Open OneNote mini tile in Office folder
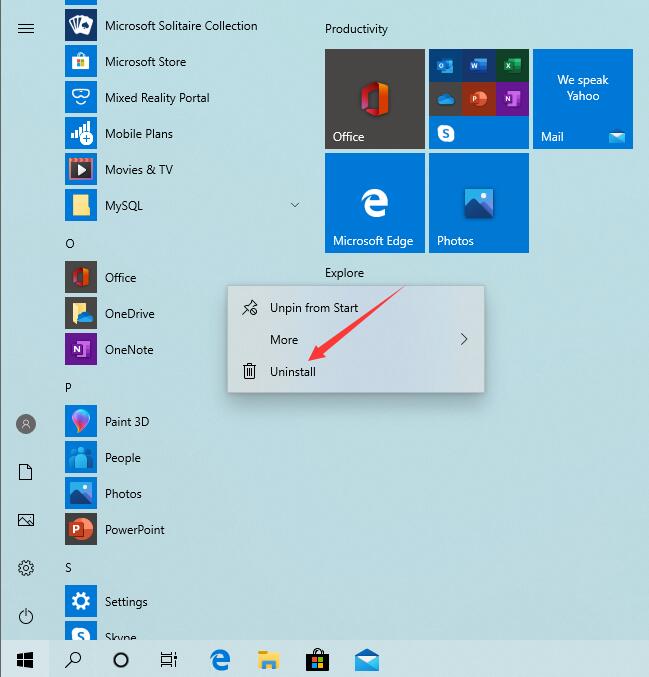This screenshot has height=677, width=649. click(x=512, y=99)
